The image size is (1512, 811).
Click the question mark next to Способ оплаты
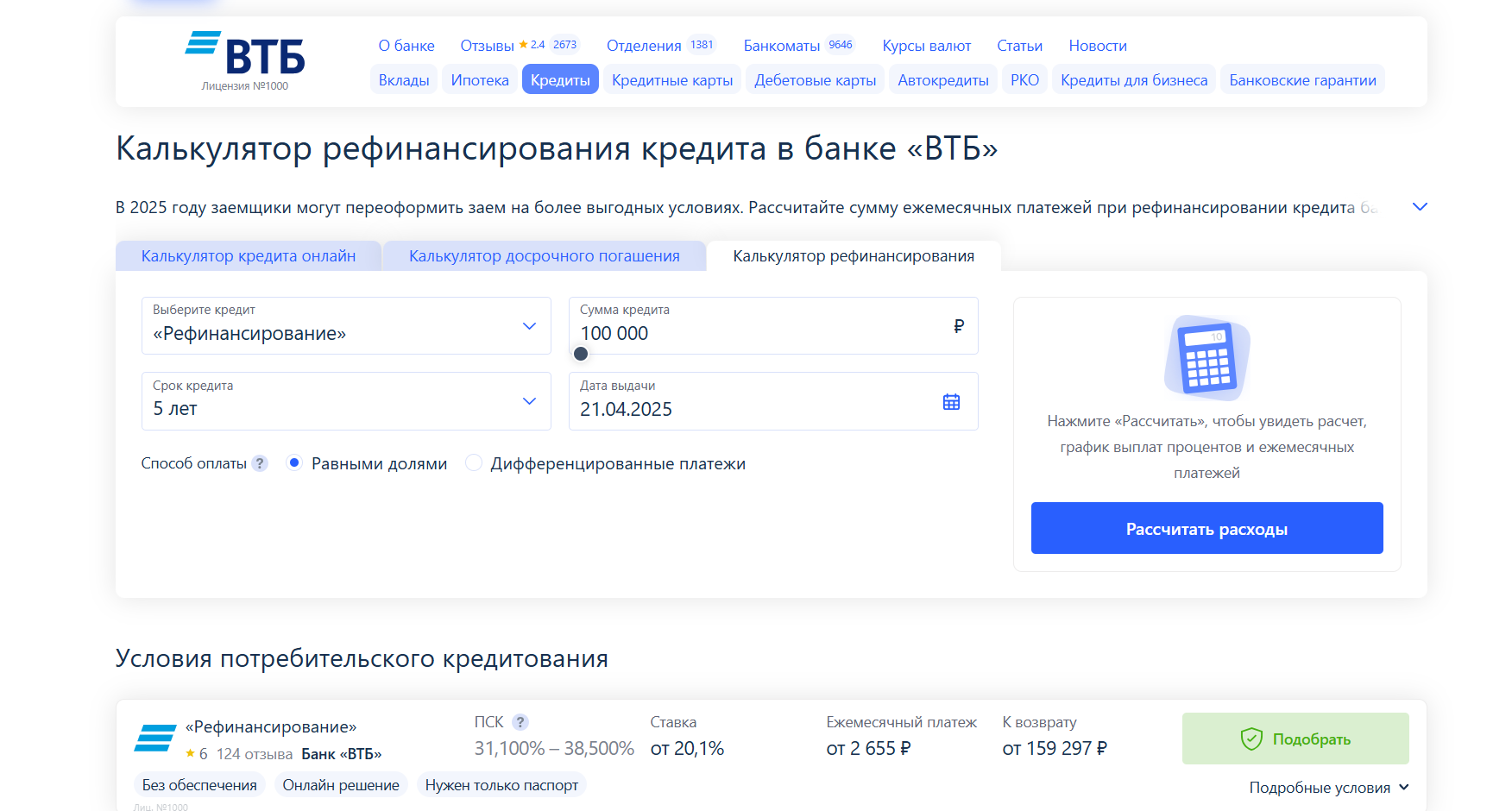(260, 463)
